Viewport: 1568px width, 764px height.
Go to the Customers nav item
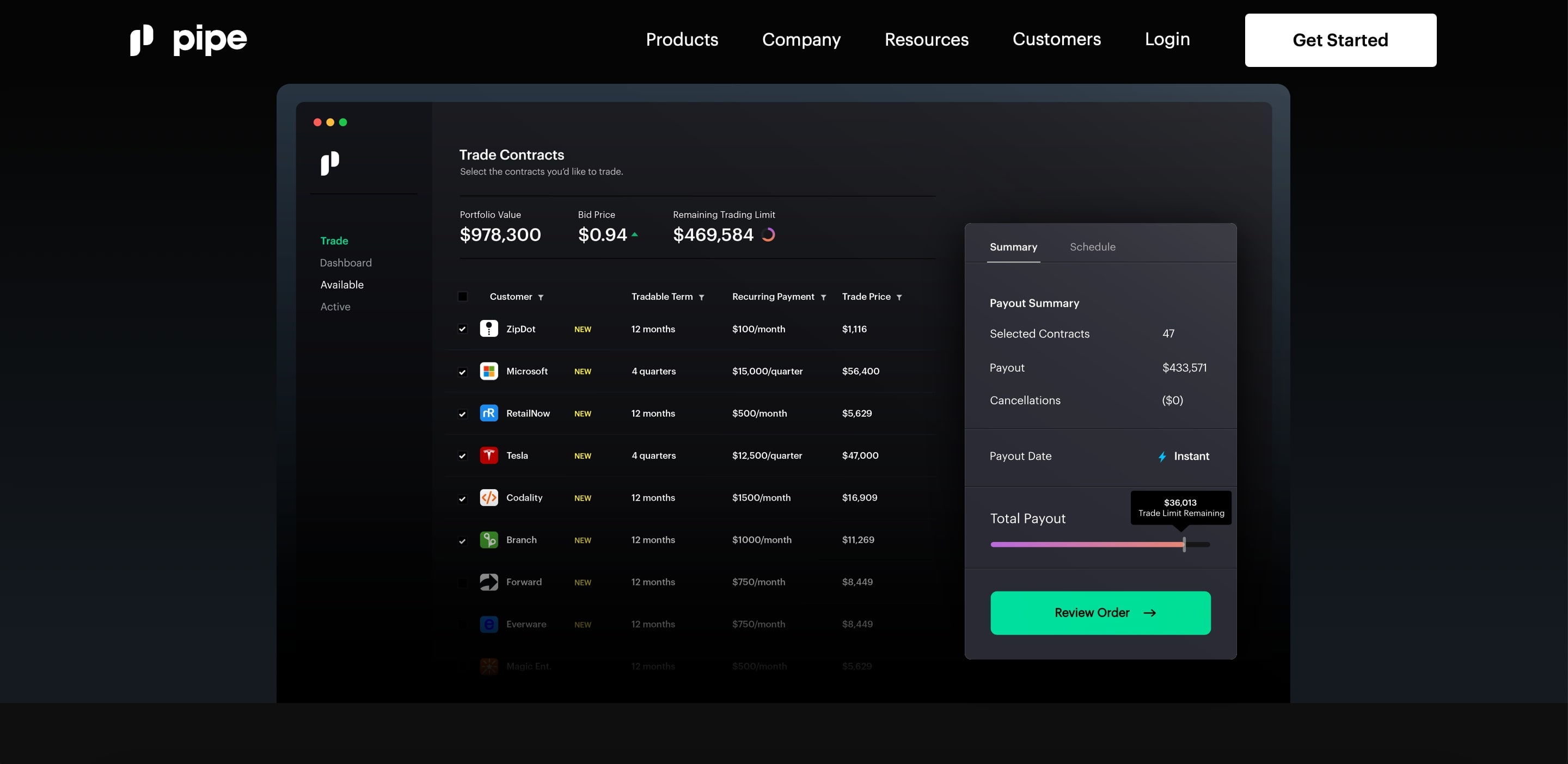(x=1056, y=40)
